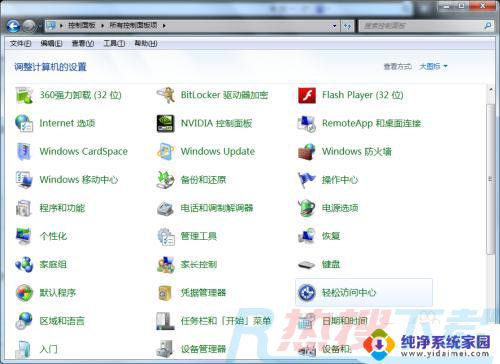Open the 工具(T) menu
Viewport: 500px width, 364px height.
pyautogui.click(x=114, y=43)
